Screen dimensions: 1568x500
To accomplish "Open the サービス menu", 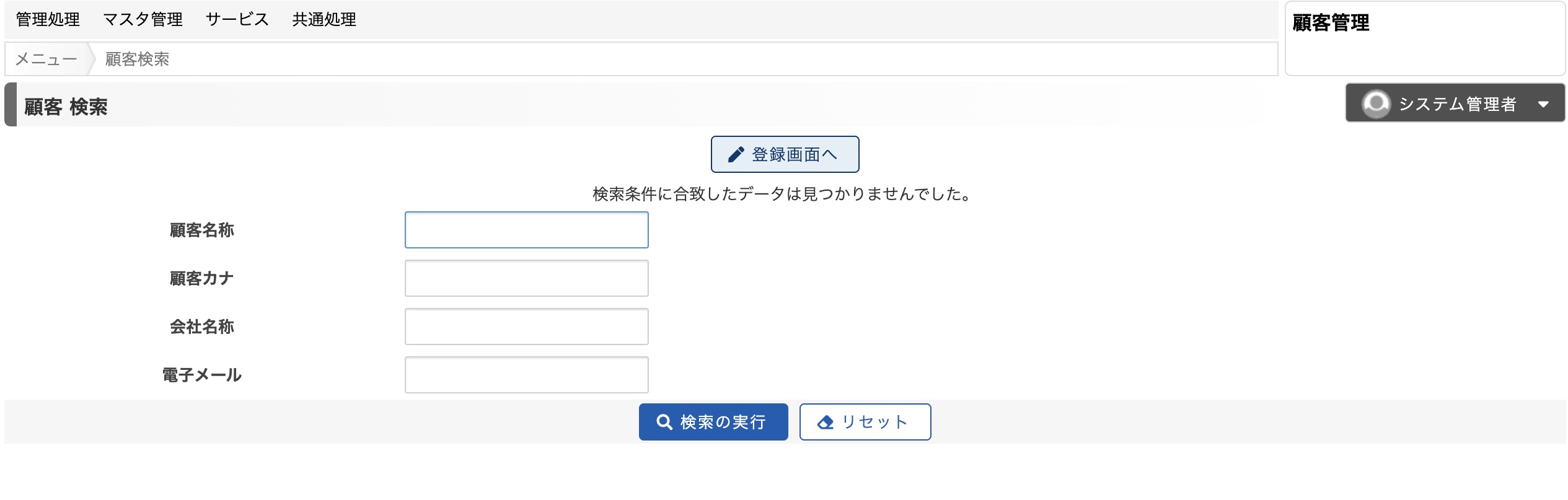I will [x=237, y=20].
